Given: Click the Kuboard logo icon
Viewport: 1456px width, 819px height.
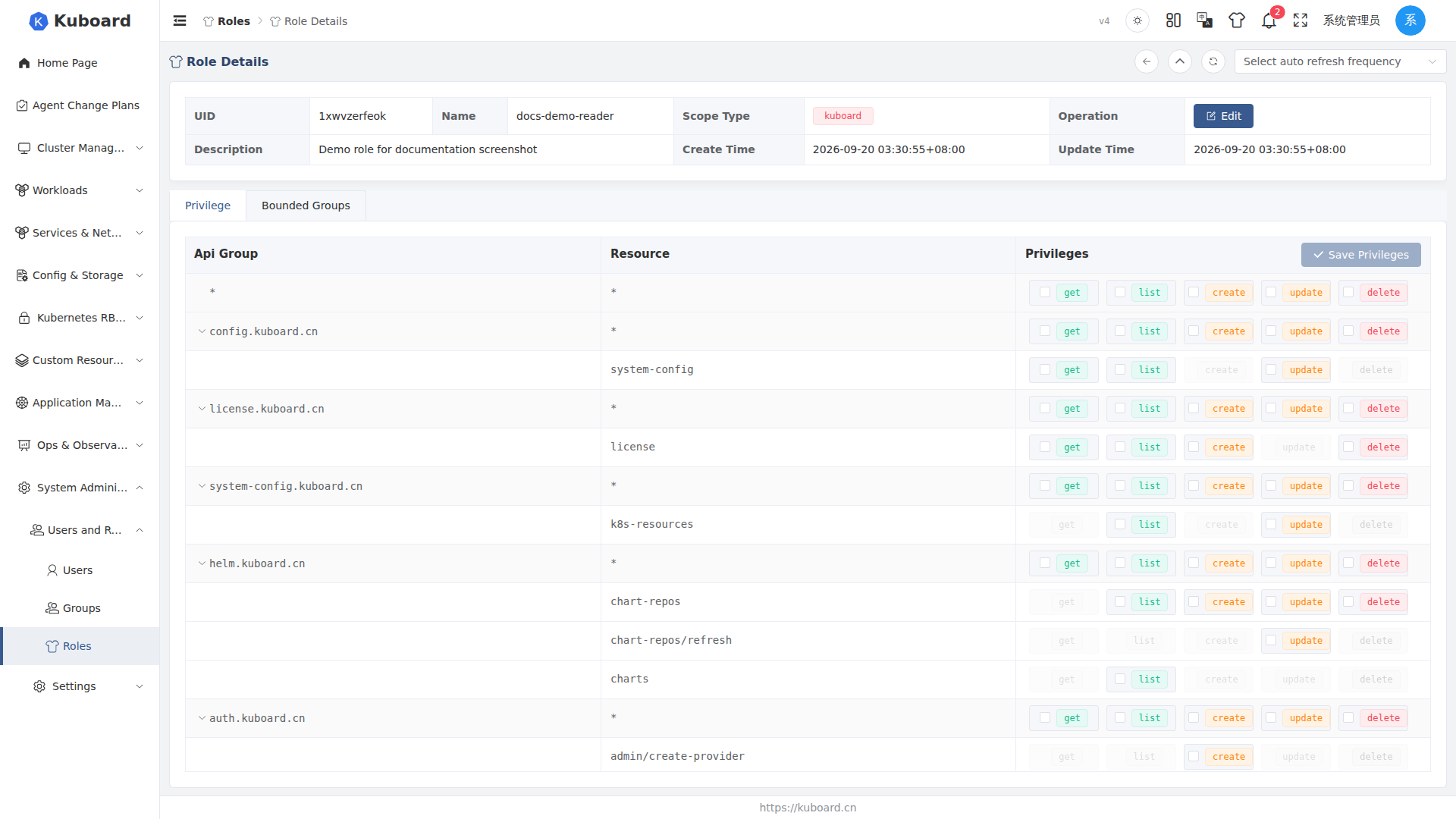Looking at the screenshot, I should [38, 21].
